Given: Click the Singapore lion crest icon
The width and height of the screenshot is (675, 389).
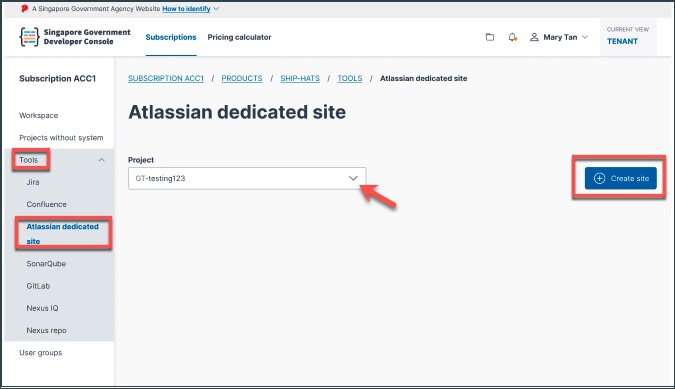Looking at the screenshot, I should pos(25,8).
